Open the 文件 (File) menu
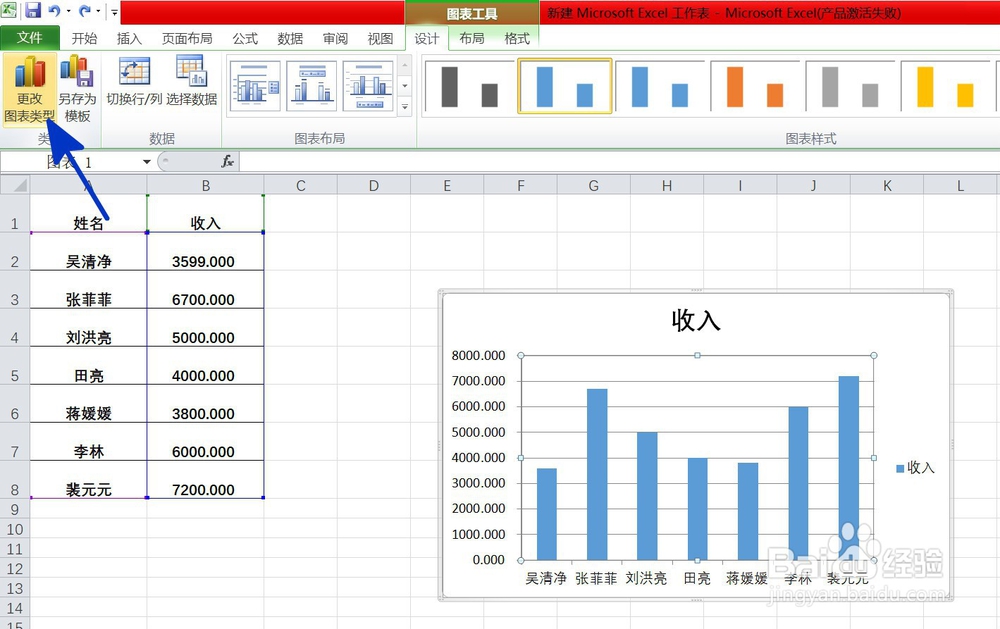Screen dimensions: 1000x629 30,38
